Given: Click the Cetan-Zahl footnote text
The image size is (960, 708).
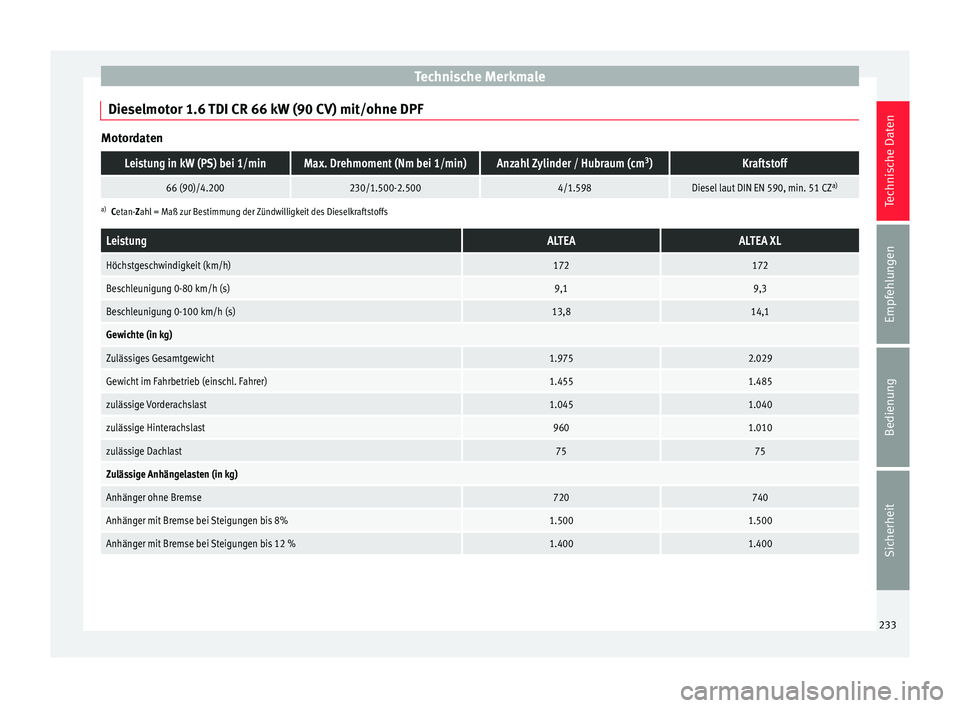Looking at the screenshot, I should click(x=249, y=212).
